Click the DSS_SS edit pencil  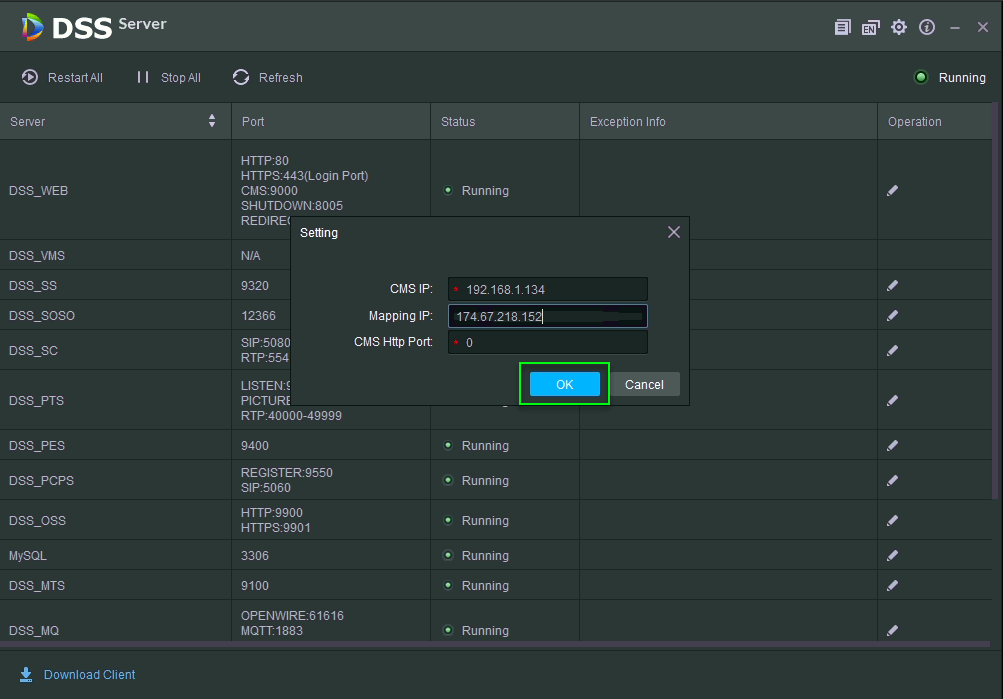tap(892, 286)
